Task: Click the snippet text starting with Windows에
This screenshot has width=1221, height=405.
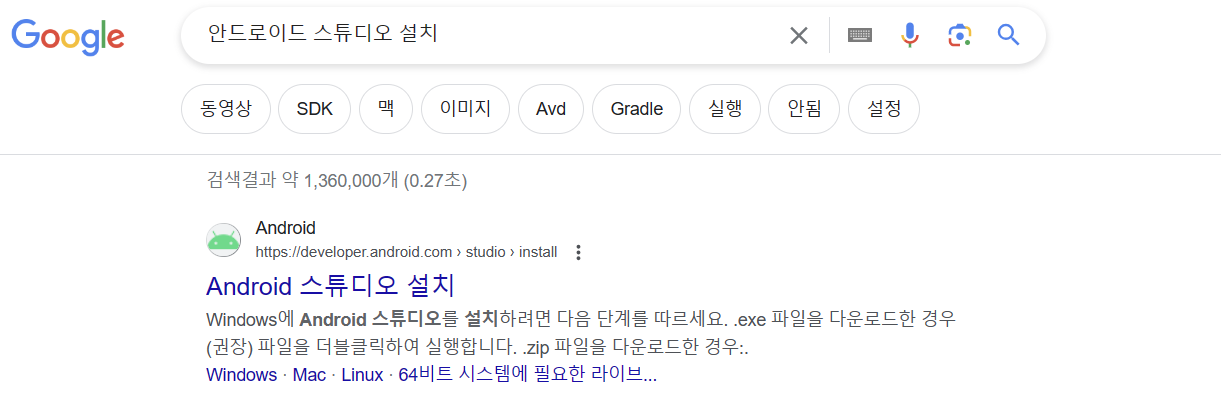Action: tap(581, 334)
